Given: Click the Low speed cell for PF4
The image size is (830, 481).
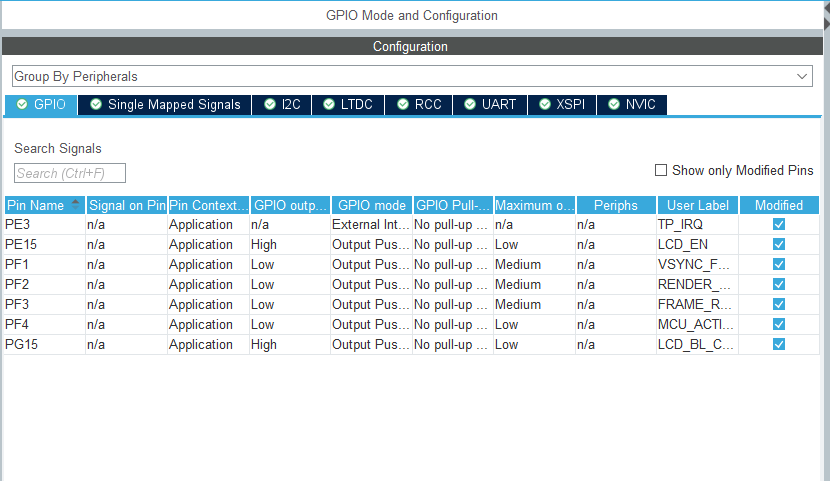Looking at the screenshot, I should (x=534, y=324).
